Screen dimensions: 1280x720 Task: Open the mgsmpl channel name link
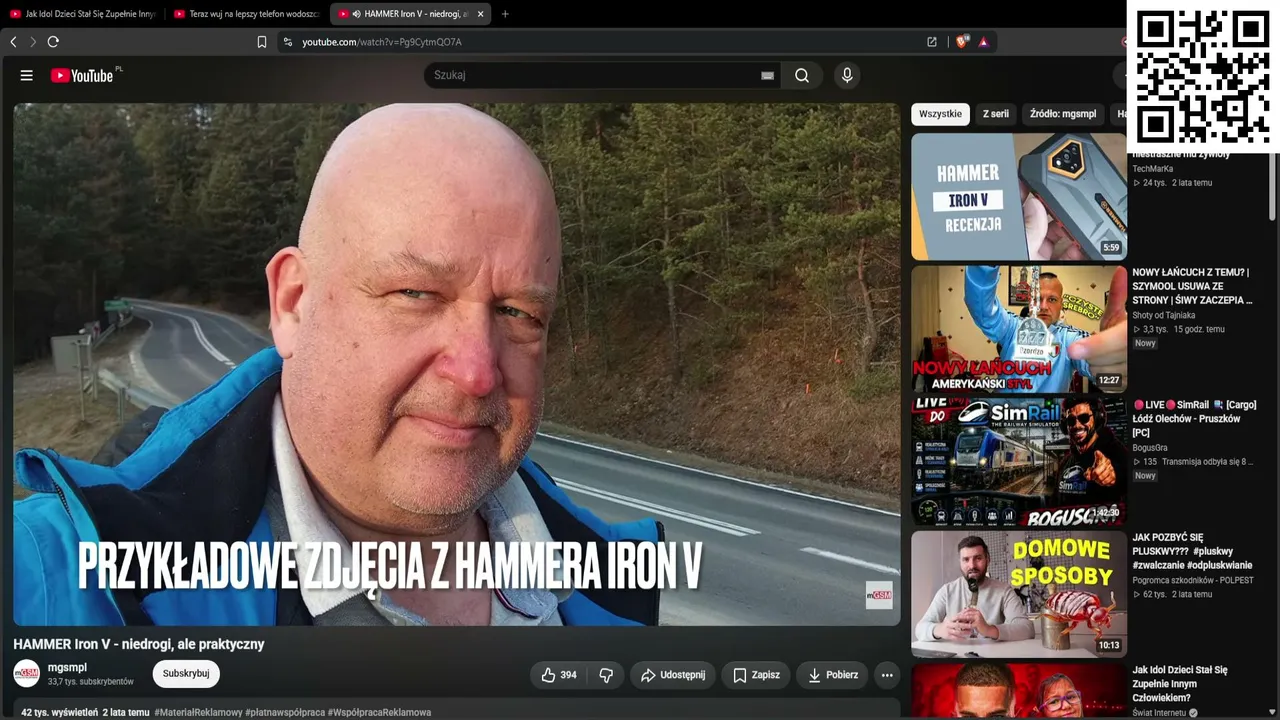click(x=67, y=667)
